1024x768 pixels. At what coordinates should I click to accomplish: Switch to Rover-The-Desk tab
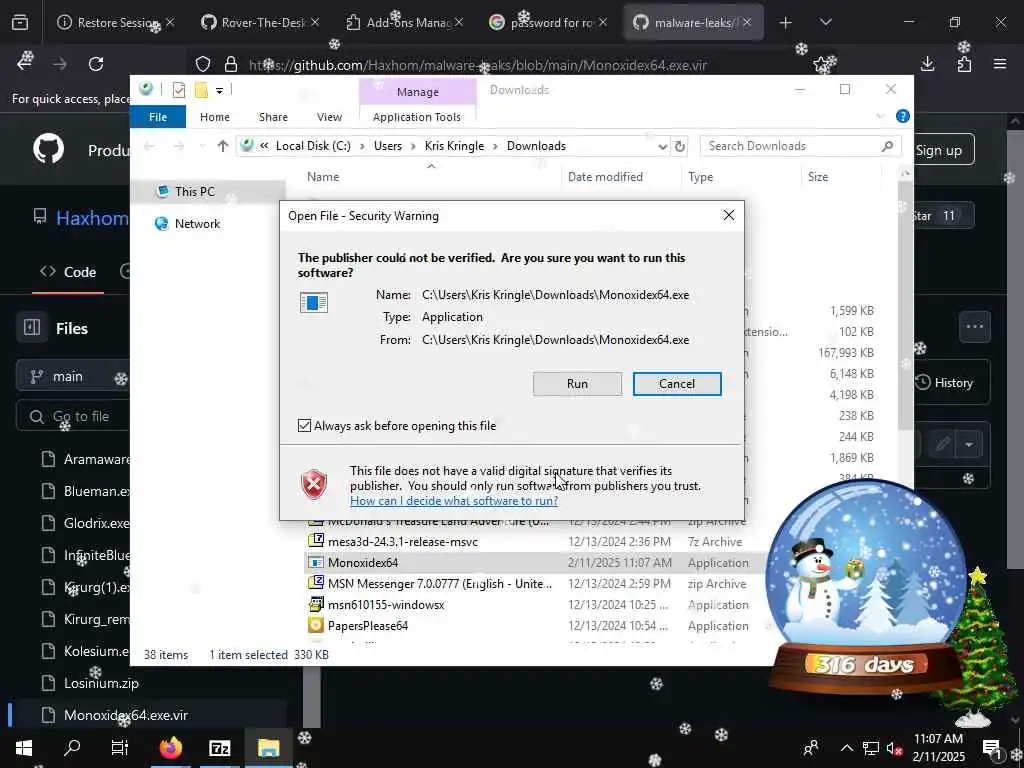pos(260,23)
